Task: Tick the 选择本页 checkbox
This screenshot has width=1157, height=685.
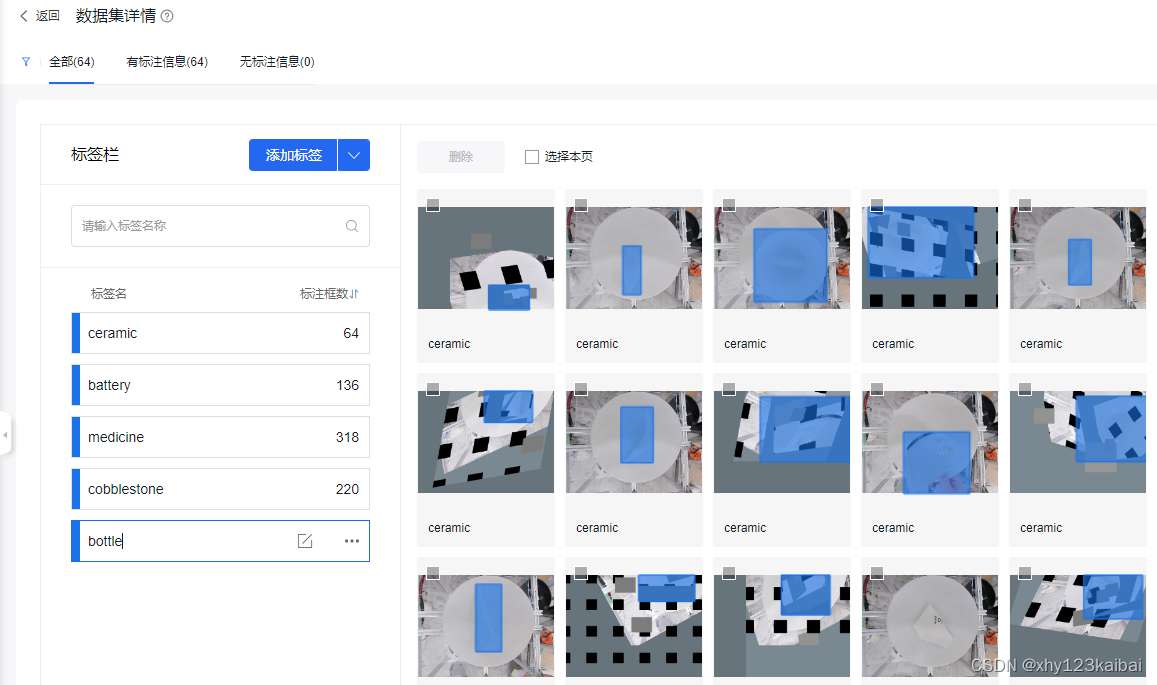Action: [x=531, y=156]
